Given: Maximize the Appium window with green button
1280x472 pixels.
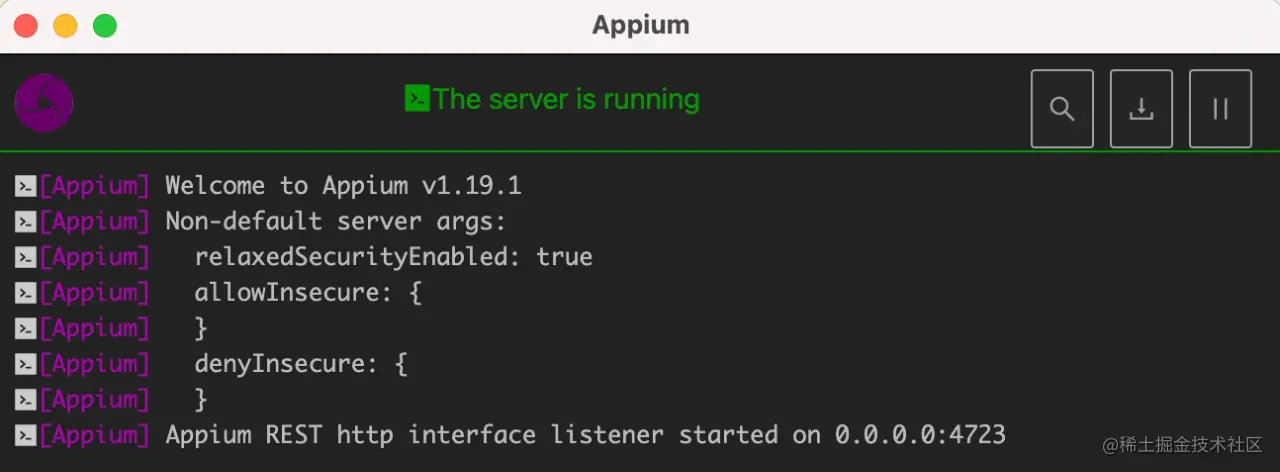Looking at the screenshot, I should tap(105, 26).
